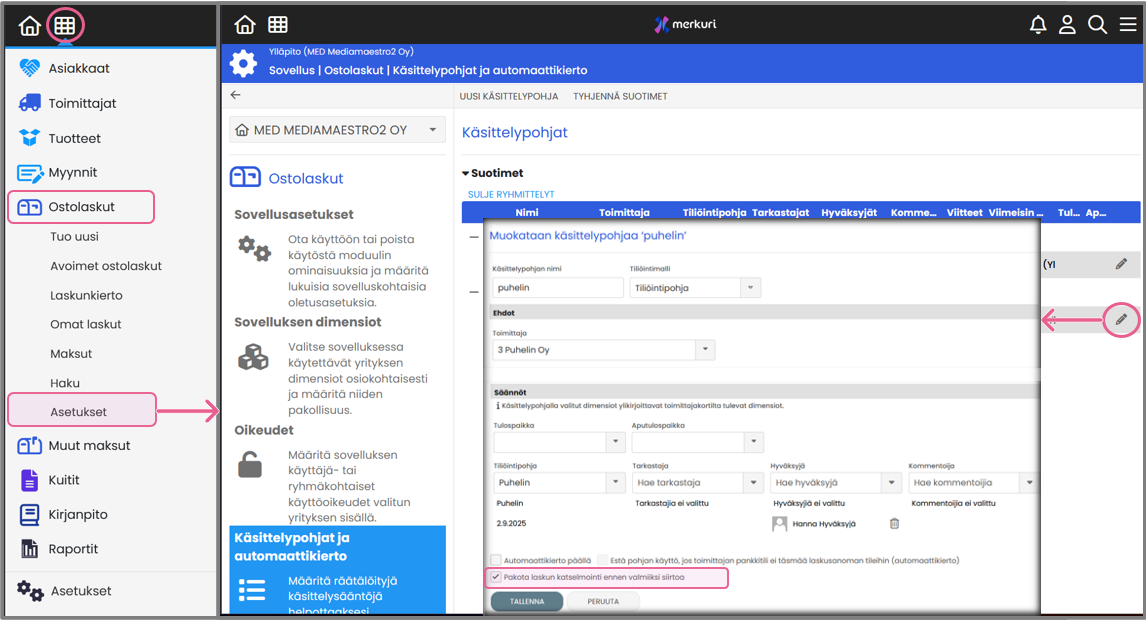
Task: Click the back arrow above company selector
Action: tap(236, 95)
